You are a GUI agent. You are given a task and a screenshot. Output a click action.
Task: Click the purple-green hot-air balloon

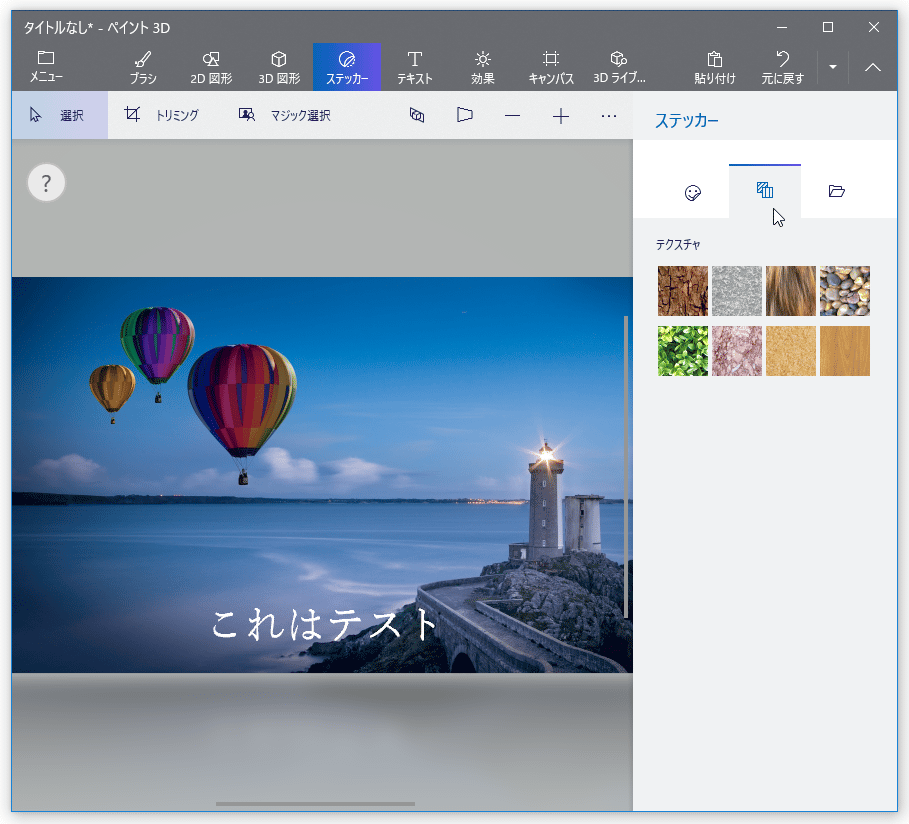click(x=158, y=346)
